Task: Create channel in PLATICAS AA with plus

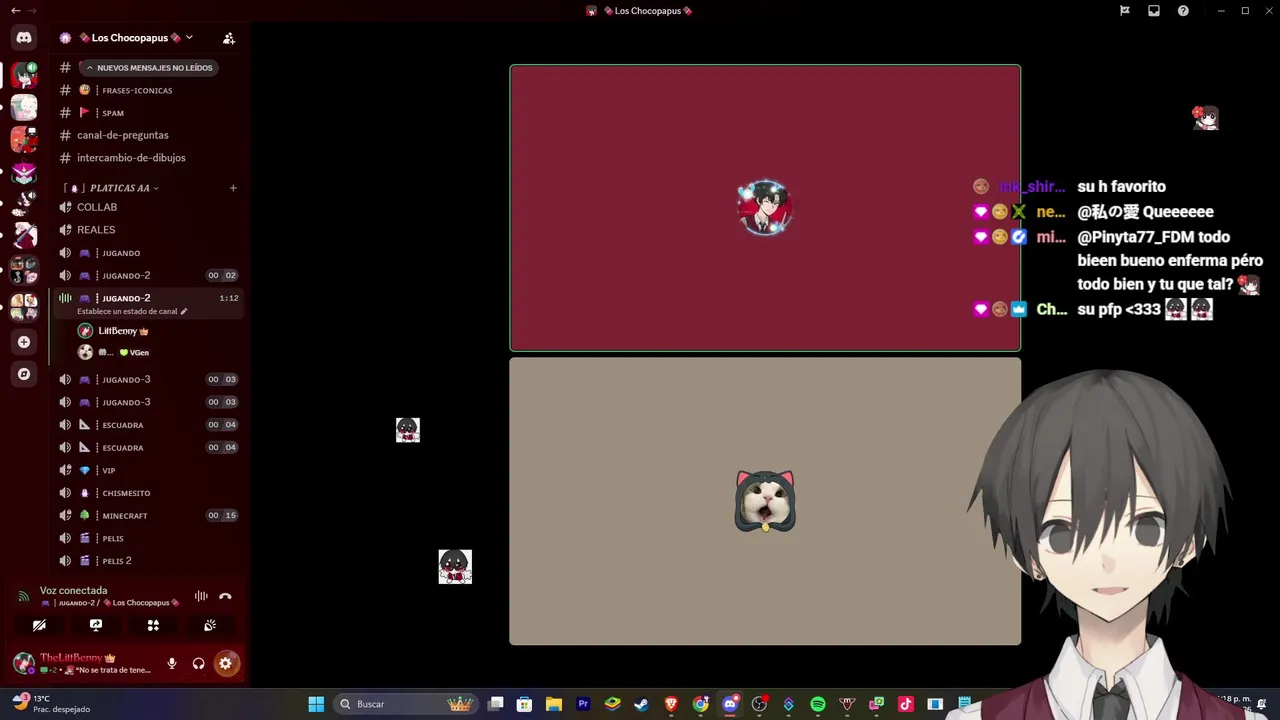Action: coord(233,188)
